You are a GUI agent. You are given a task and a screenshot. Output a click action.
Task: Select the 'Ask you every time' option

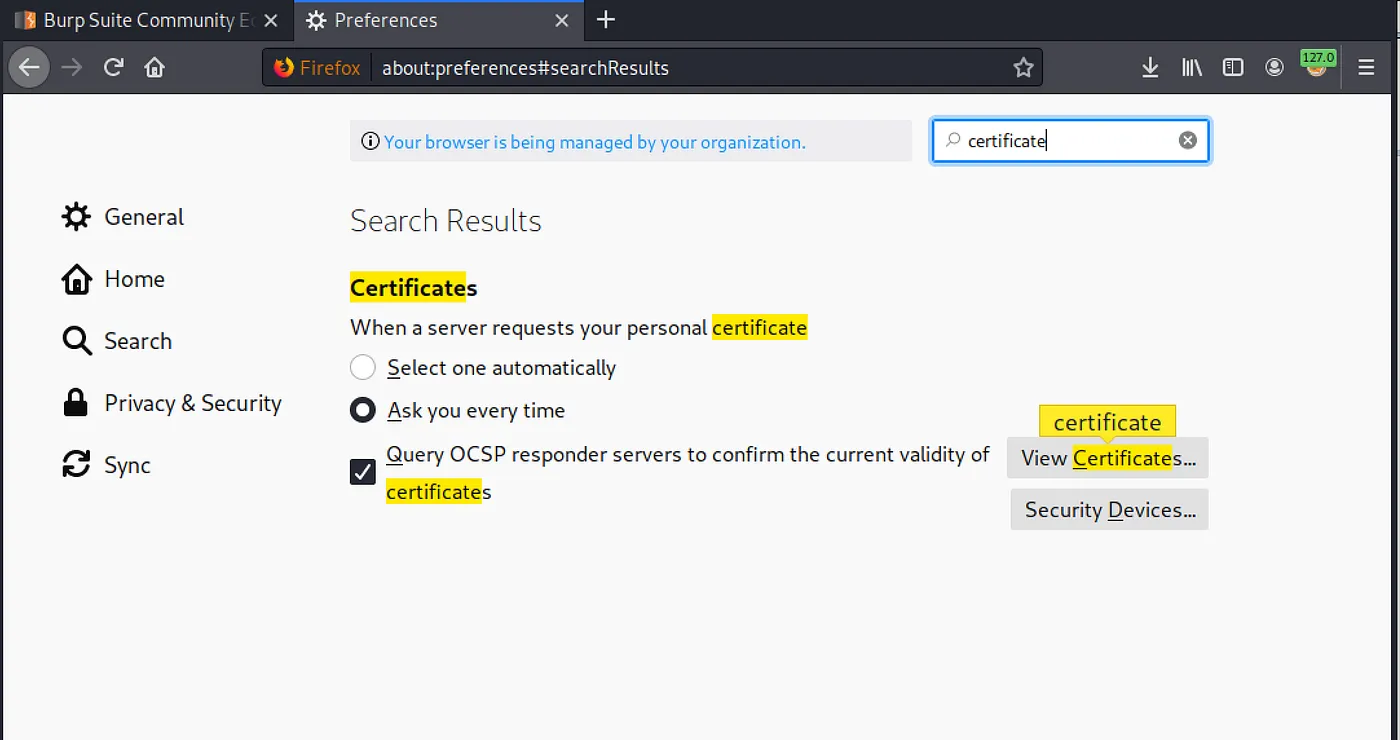[362, 410]
